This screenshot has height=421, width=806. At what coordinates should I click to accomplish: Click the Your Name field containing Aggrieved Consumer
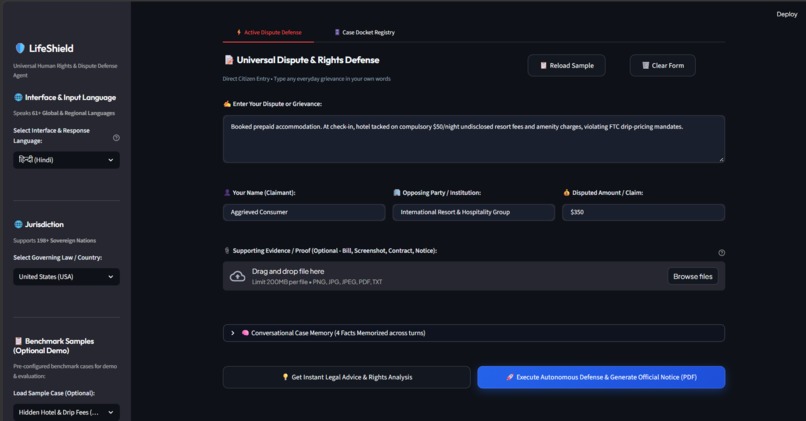coord(304,212)
